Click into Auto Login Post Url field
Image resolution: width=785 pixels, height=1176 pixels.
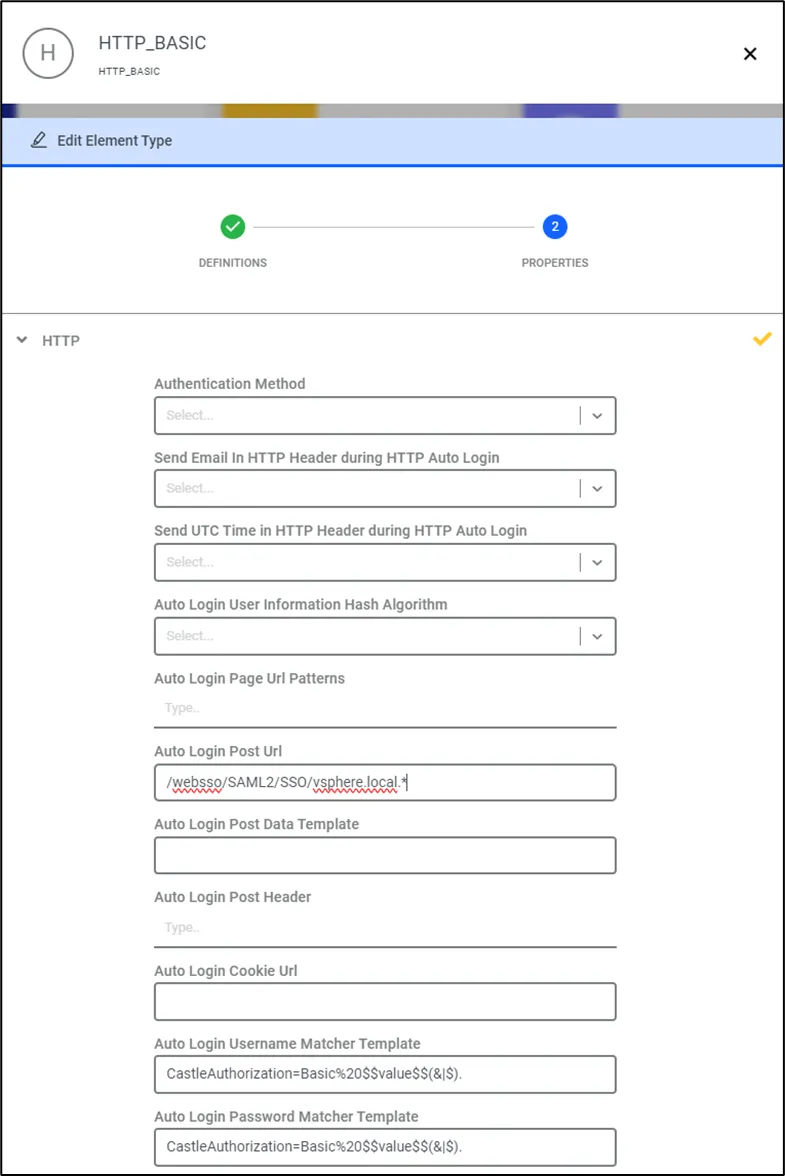pos(385,782)
